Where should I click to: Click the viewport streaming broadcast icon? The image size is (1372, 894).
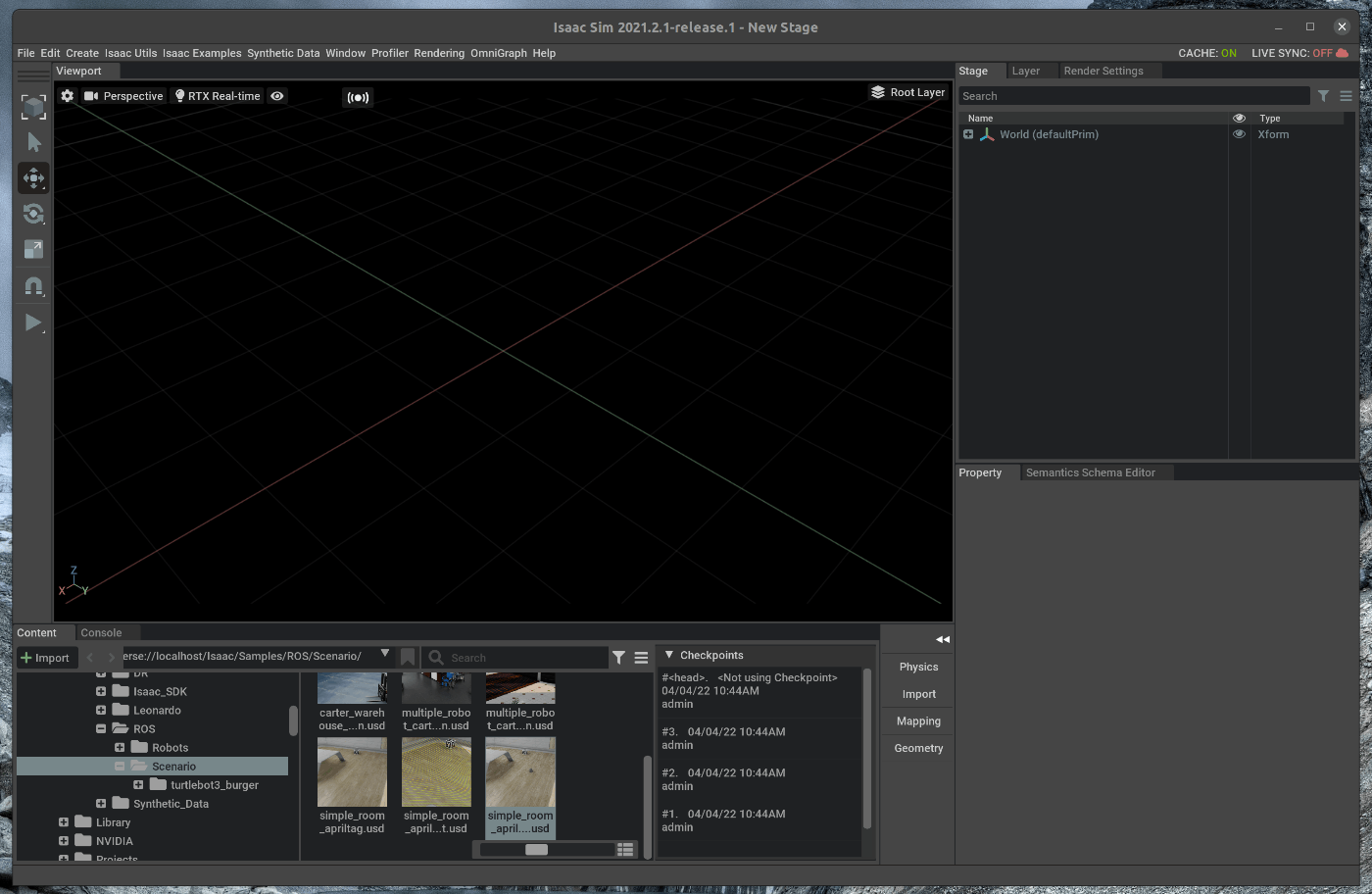click(x=358, y=97)
